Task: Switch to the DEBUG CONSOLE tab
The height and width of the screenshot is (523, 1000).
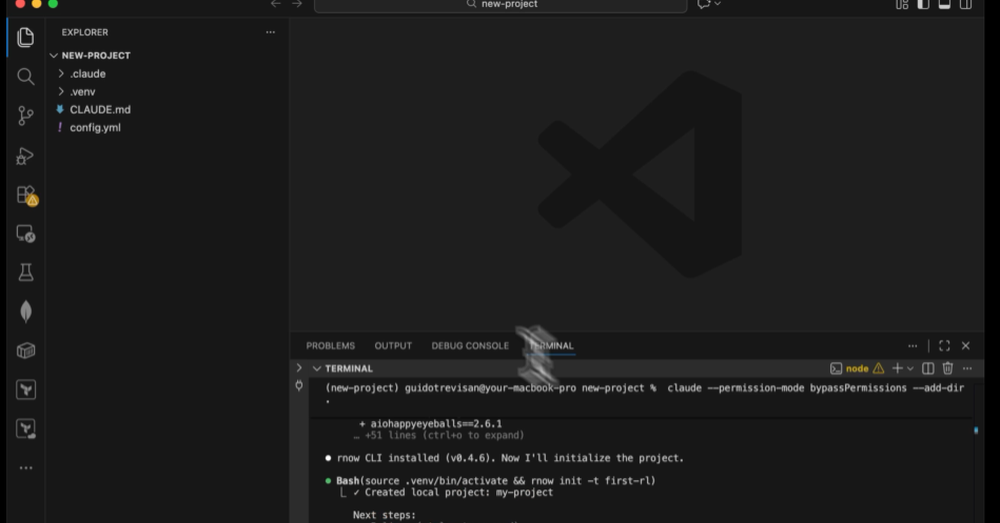Action: click(470, 346)
